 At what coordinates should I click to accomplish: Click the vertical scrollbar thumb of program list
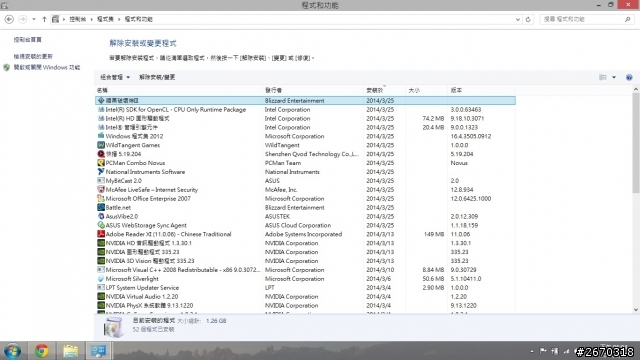click(x=636, y=142)
